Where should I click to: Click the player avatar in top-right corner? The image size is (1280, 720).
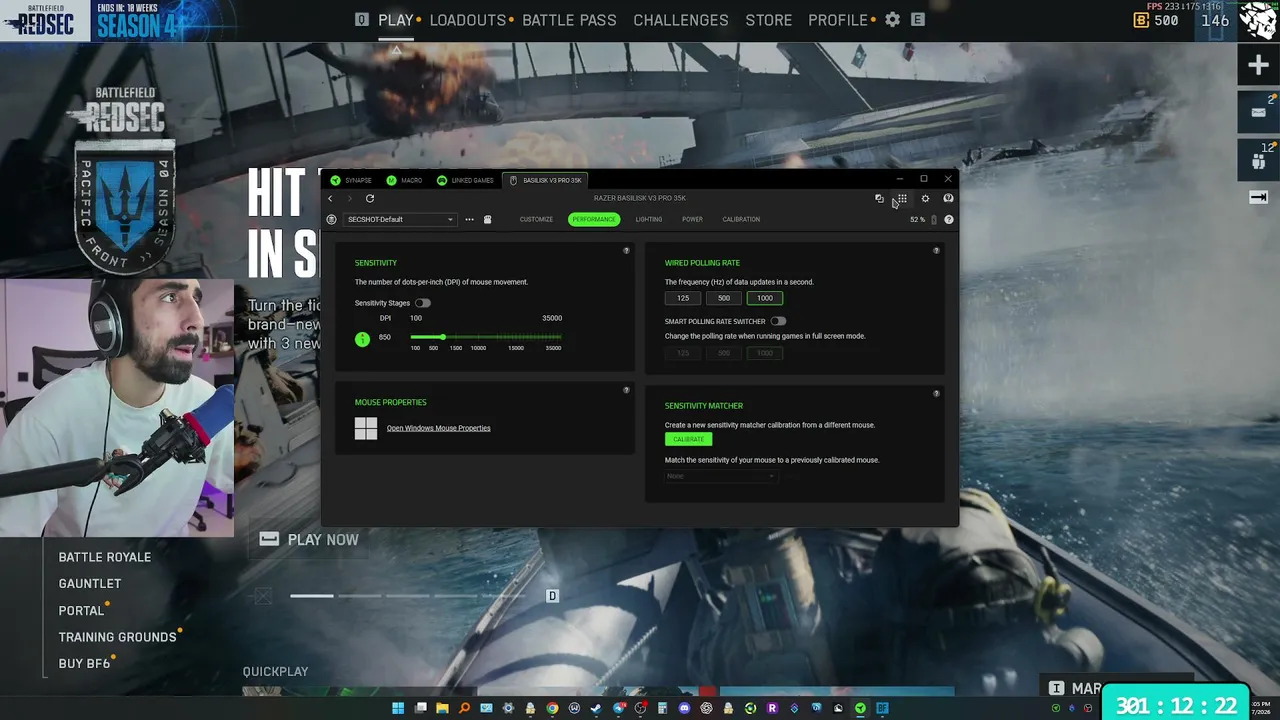click(1258, 20)
